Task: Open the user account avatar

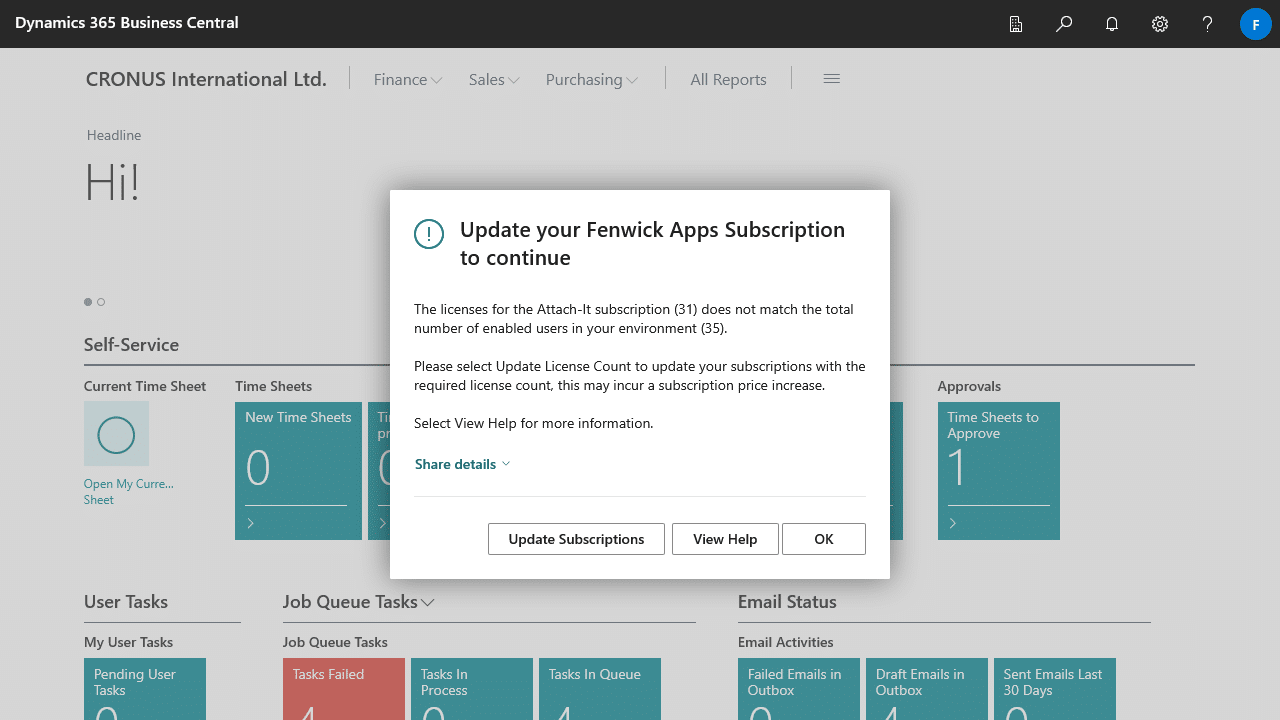Action: coord(1255,24)
